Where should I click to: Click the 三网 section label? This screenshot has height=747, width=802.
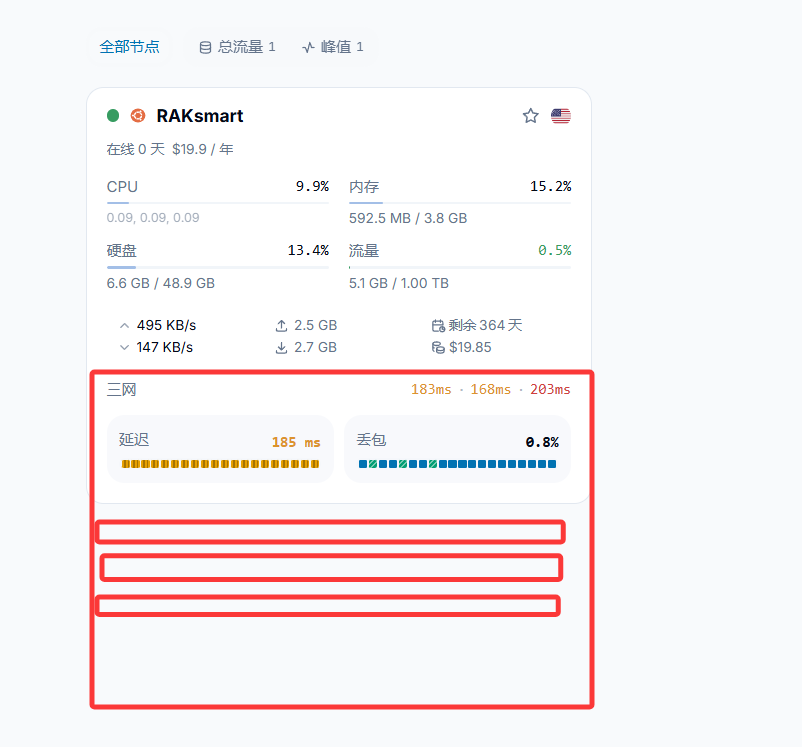tap(122, 390)
